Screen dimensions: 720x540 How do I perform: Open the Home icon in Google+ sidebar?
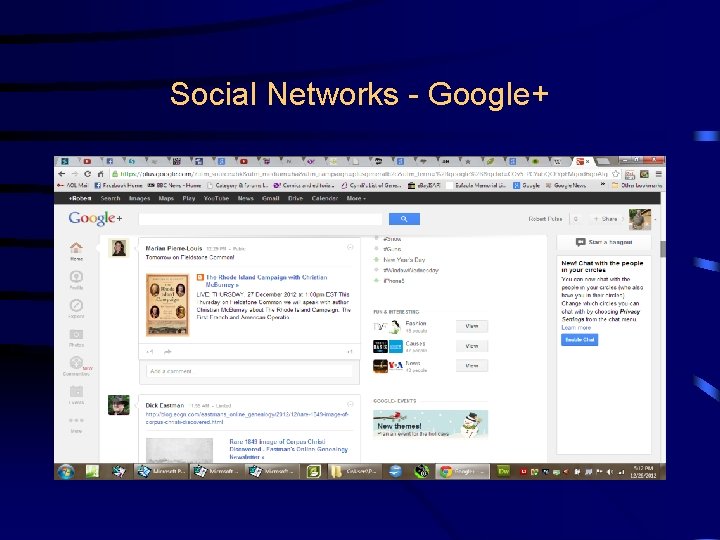click(x=76, y=248)
